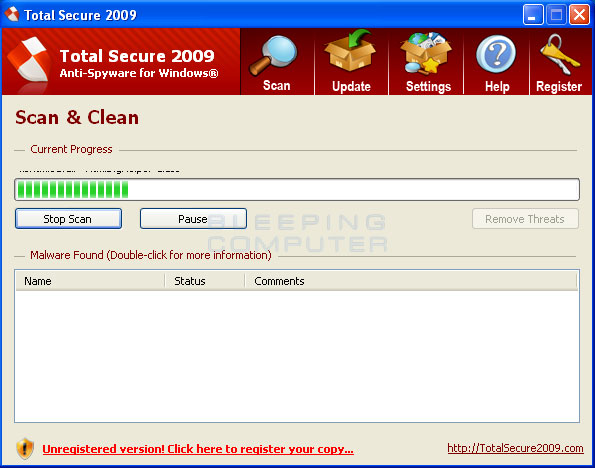This screenshot has height=468, width=595.
Task: Open the Scan magnifying glass icon
Action: point(273,56)
